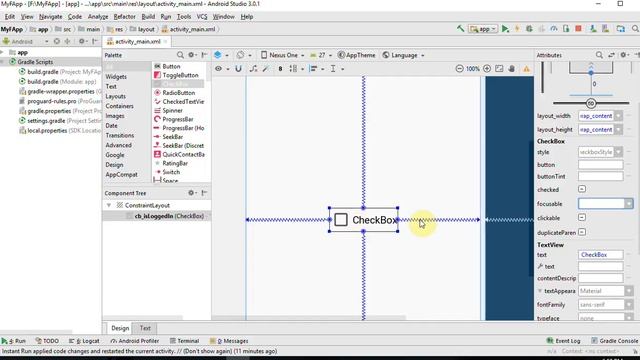Close the activity_main.xml tab

click(165, 42)
